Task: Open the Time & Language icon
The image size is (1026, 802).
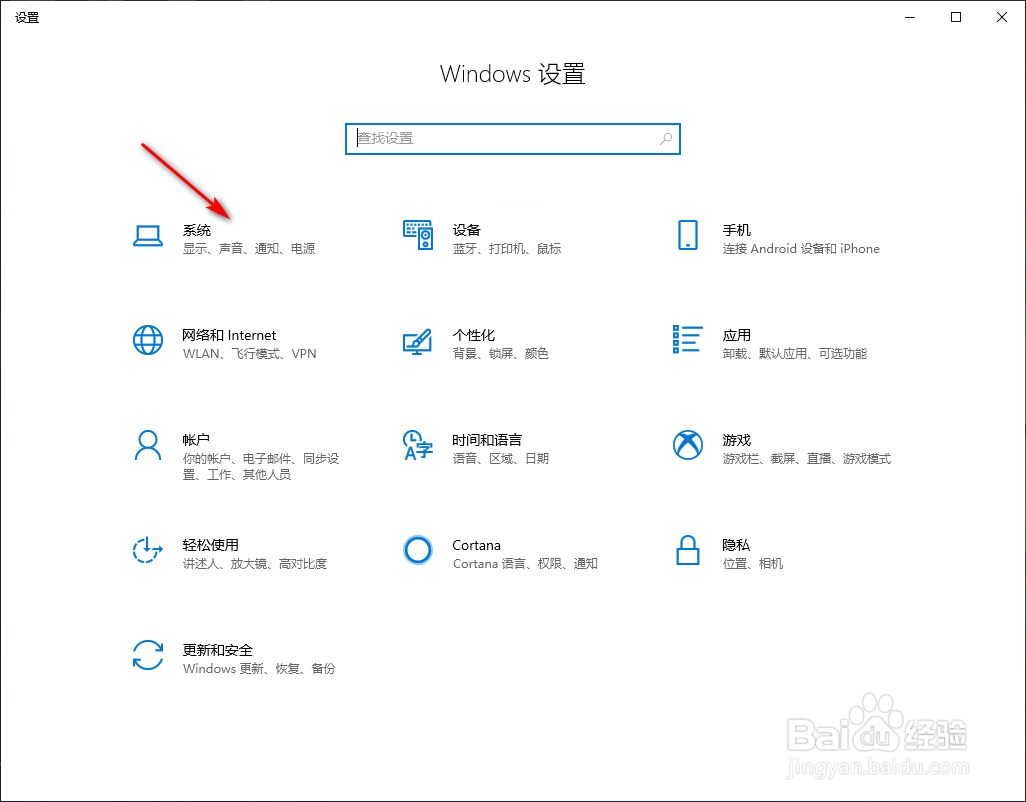Action: 418,445
